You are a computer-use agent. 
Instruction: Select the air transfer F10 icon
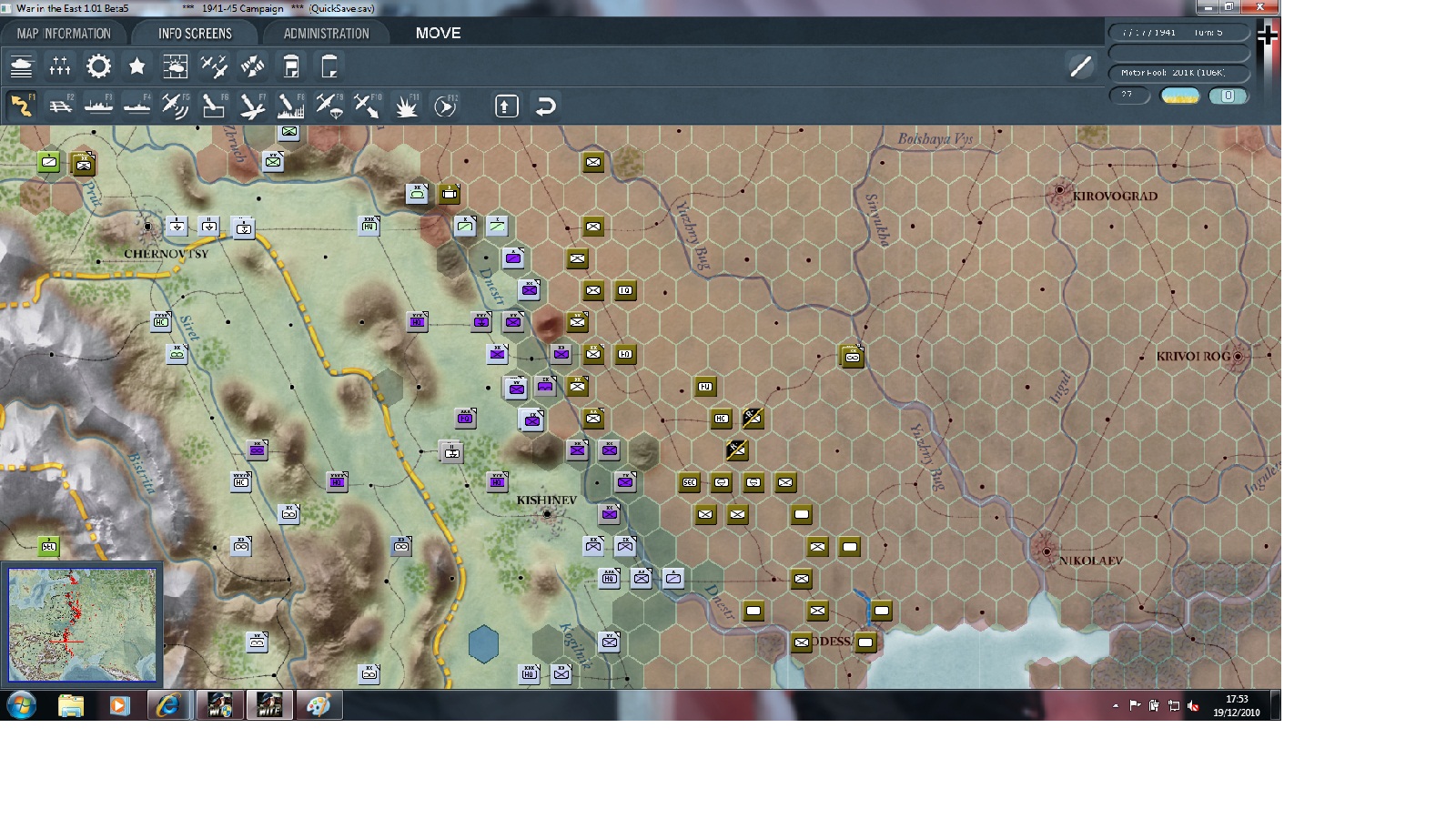(368, 106)
